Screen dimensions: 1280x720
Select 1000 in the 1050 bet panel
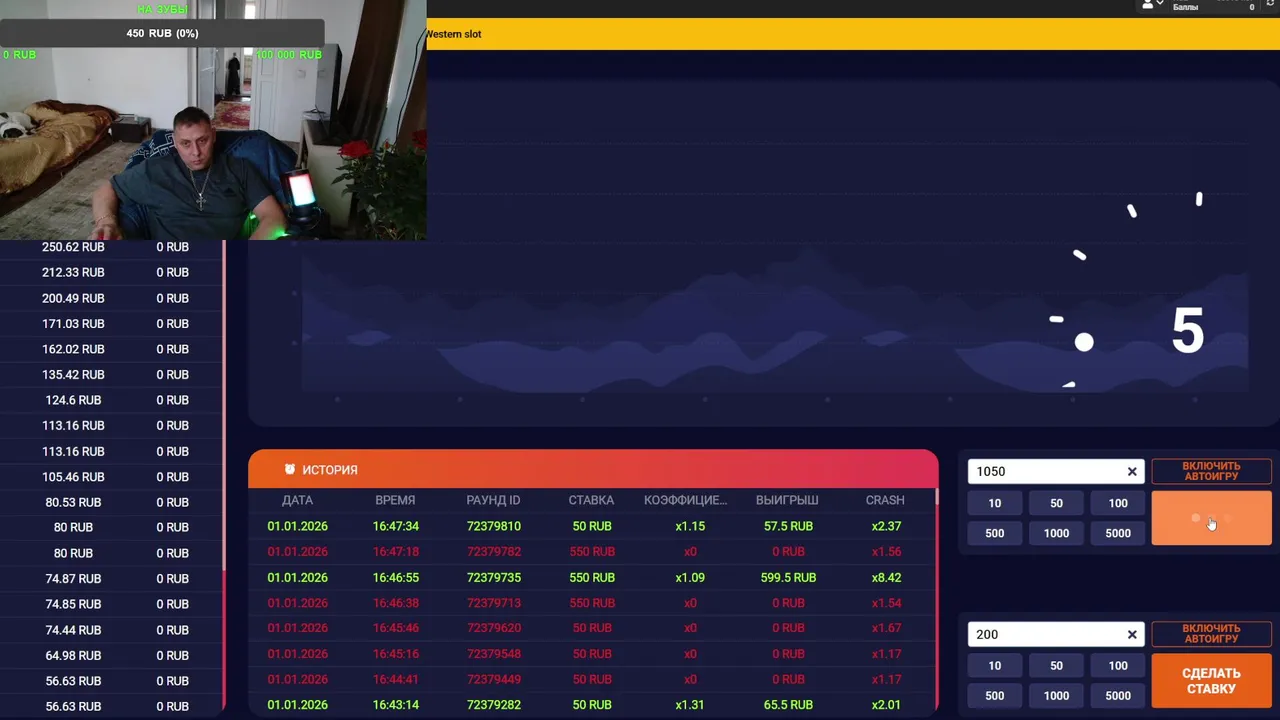[1056, 533]
